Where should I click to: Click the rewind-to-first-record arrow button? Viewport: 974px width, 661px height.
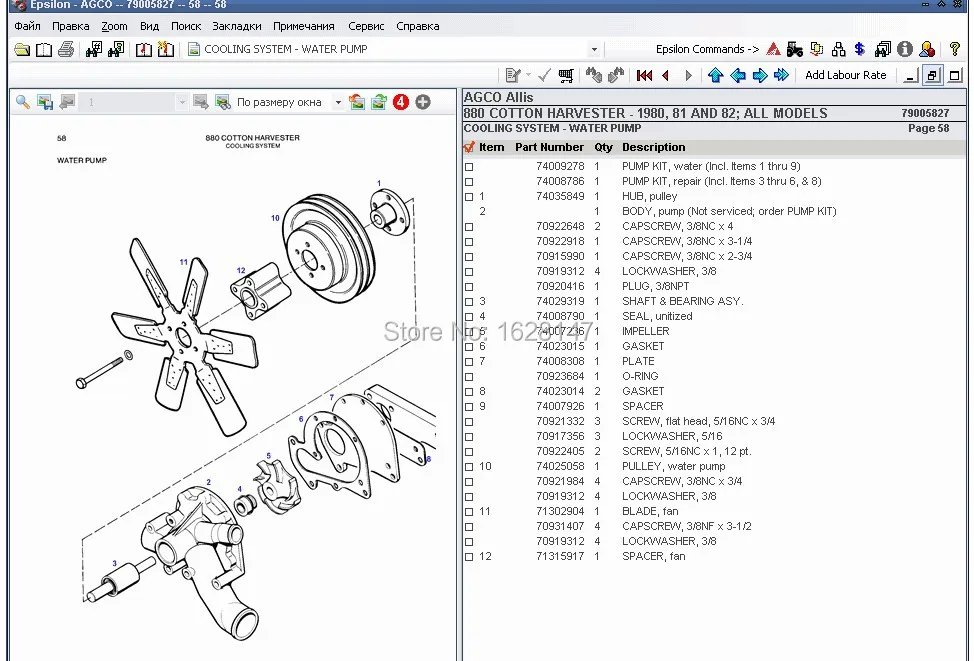pos(643,75)
